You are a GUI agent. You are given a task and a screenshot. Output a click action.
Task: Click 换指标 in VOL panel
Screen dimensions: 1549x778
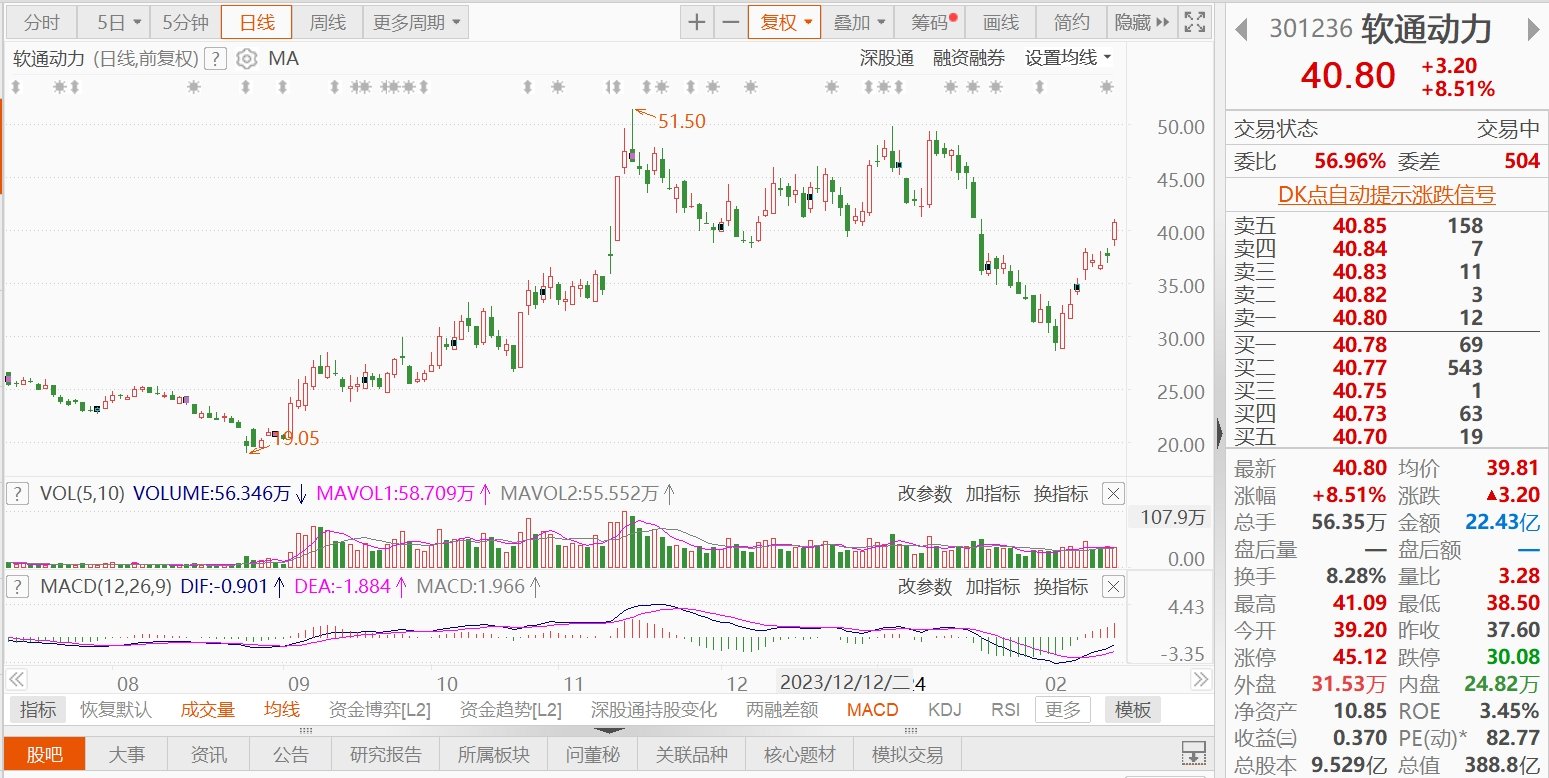(1061, 493)
